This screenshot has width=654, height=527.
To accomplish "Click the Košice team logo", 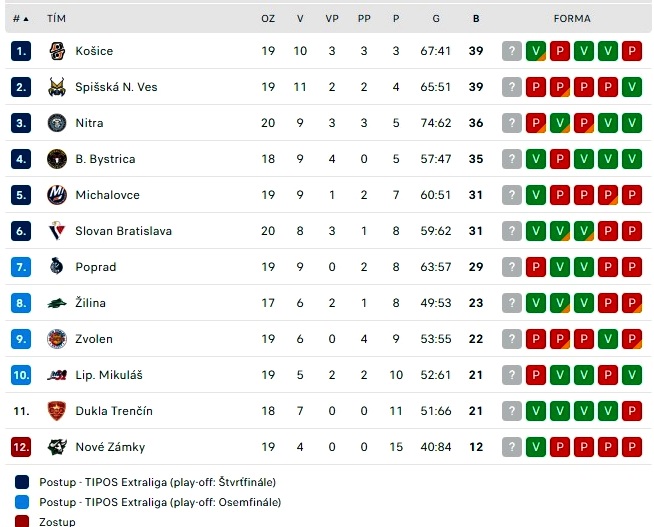I will tap(57, 51).
